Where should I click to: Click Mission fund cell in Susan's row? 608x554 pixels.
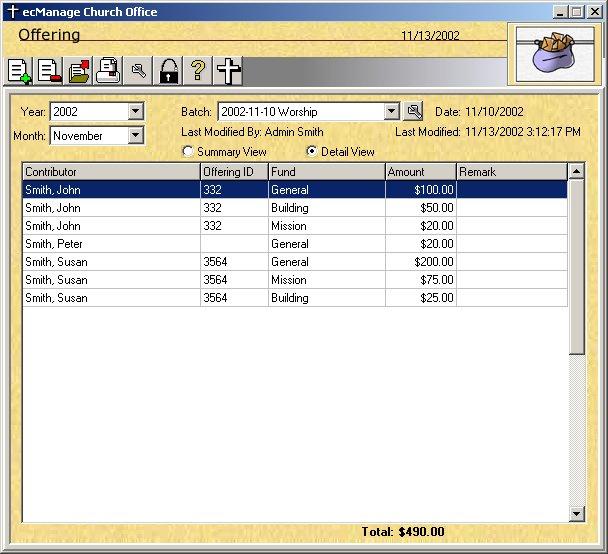[x=326, y=280]
